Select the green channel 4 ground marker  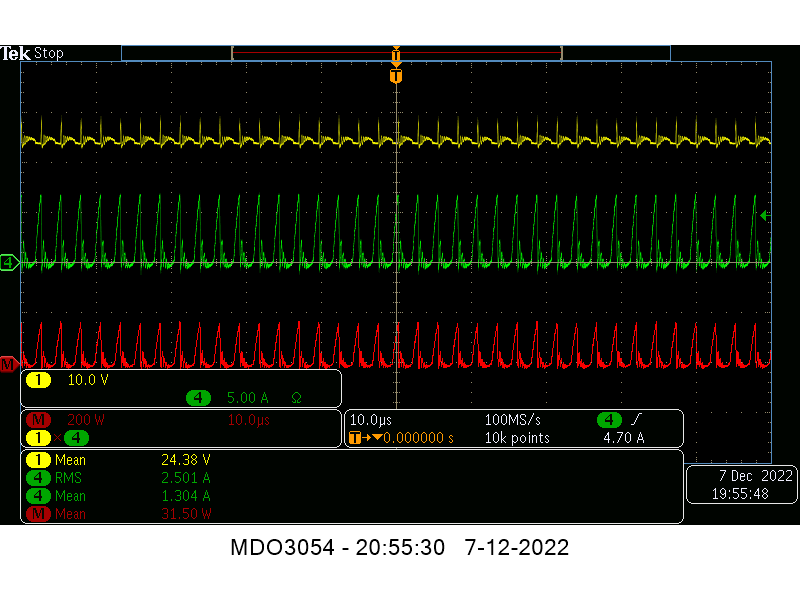pos(9,263)
